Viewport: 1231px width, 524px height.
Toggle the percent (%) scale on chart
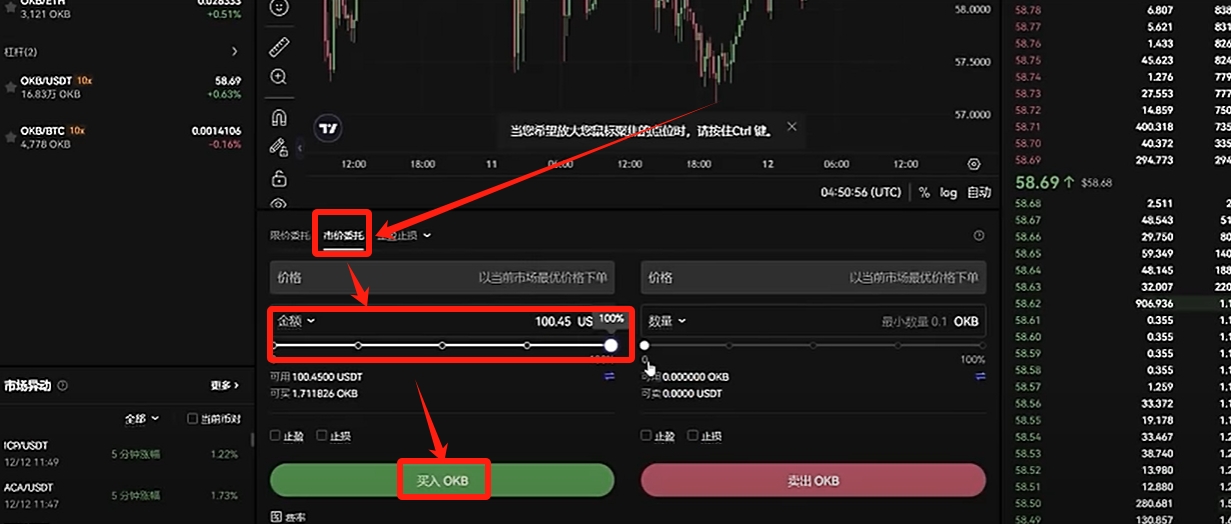point(924,192)
